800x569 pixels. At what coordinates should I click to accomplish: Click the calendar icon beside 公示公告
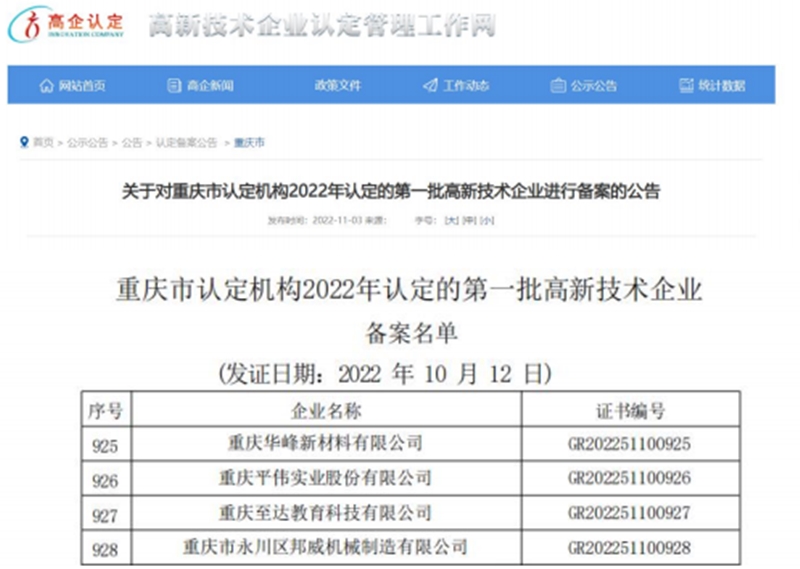558,86
